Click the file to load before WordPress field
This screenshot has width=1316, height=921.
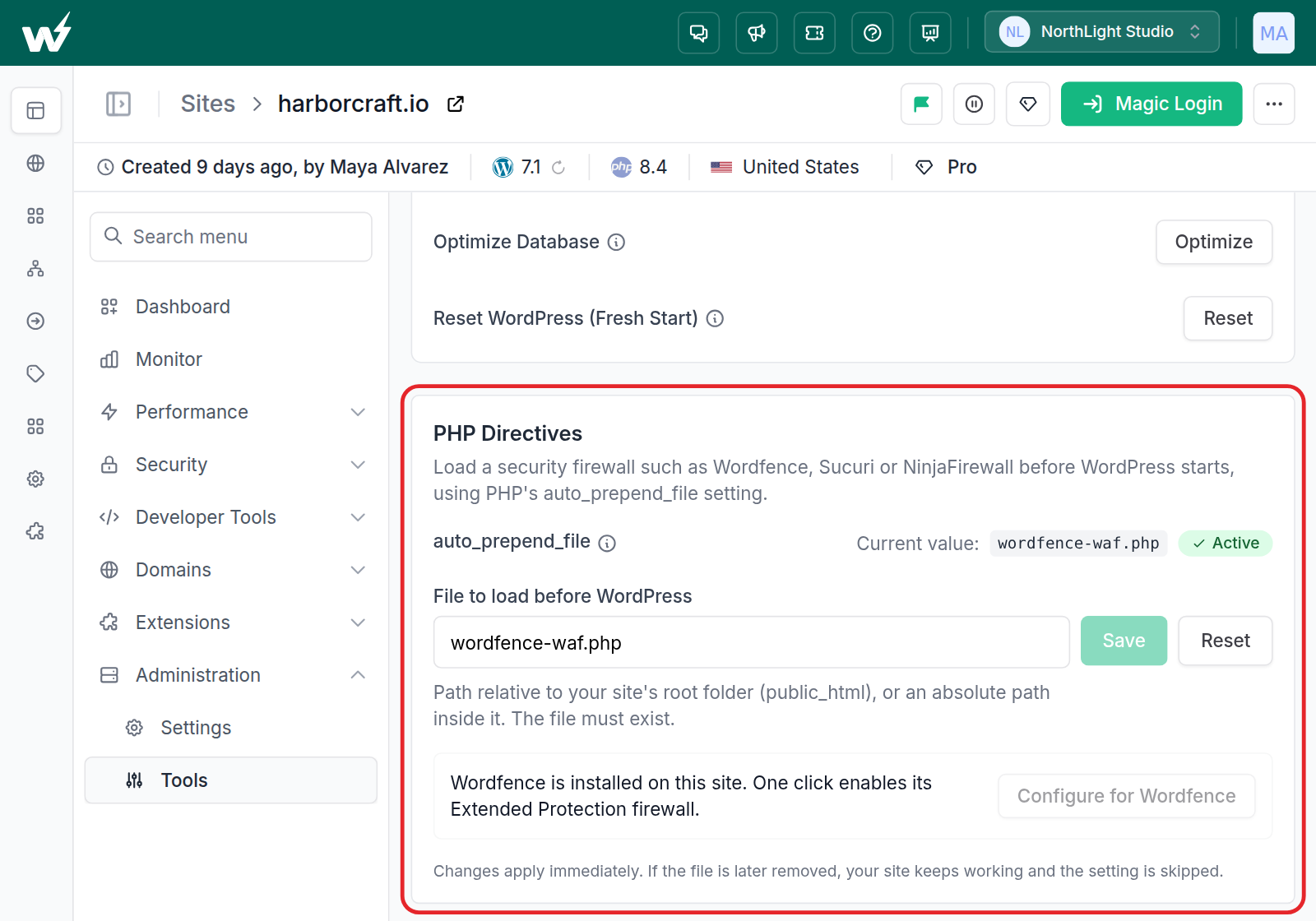point(752,642)
